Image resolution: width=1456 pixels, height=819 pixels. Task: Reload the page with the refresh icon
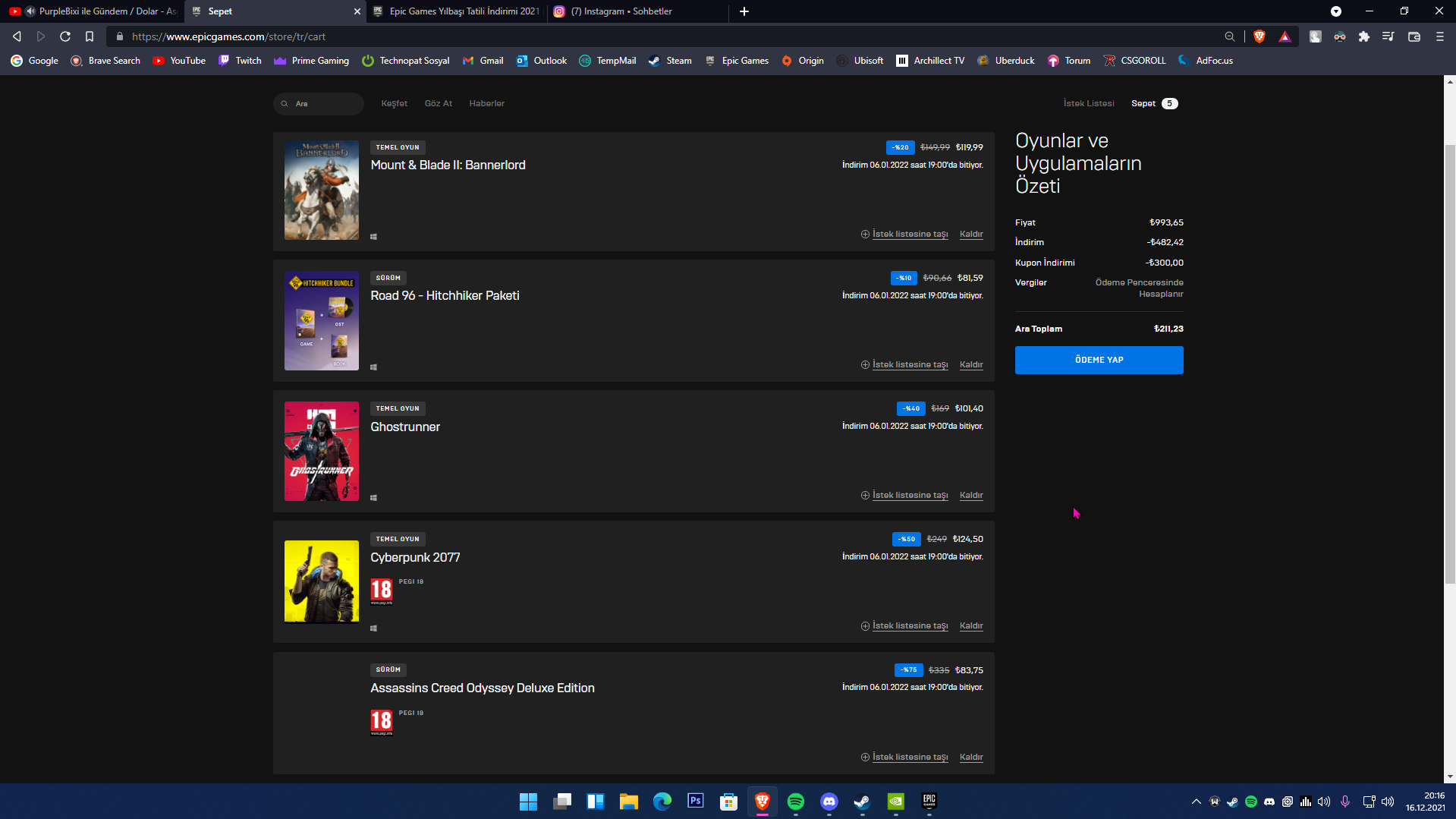tap(65, 36)
